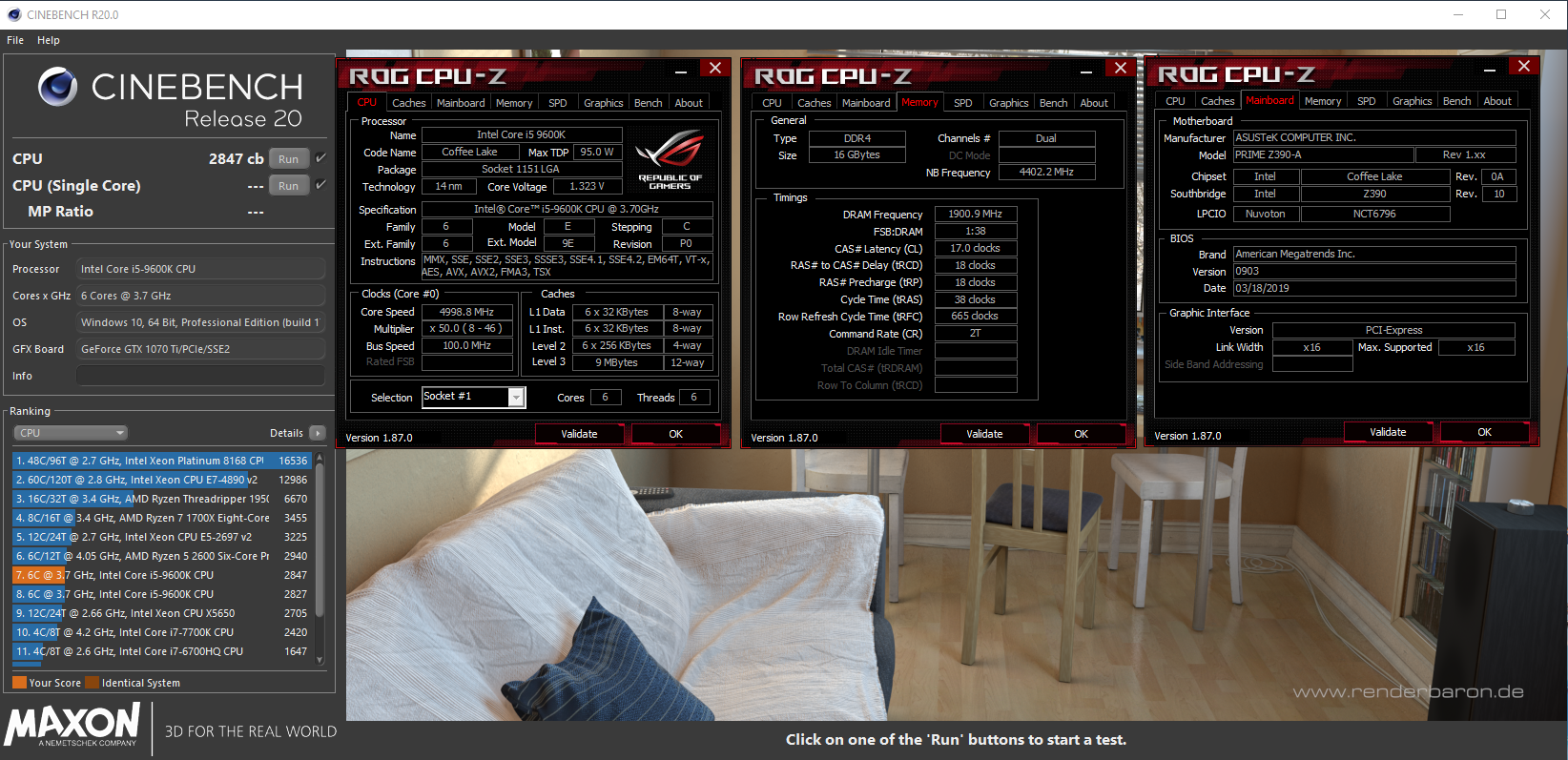The image size is (1568, 760).
Task: Run the CPU multi-core benchmark
Action: coord(289,158)
